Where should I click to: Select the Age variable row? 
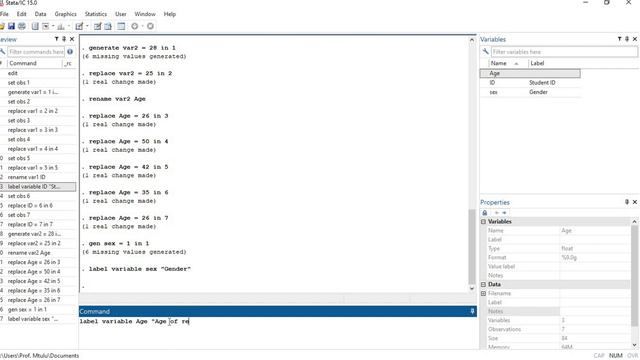click(x=530, y=73)
